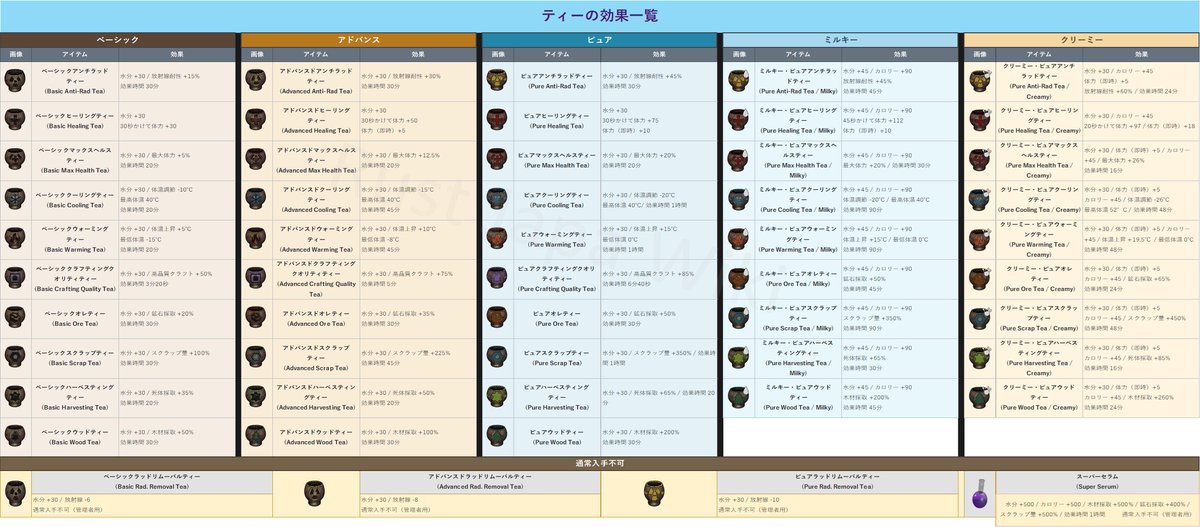Click the Milky Pure Anti-Rad Tea image

click(x=737, y=80)
